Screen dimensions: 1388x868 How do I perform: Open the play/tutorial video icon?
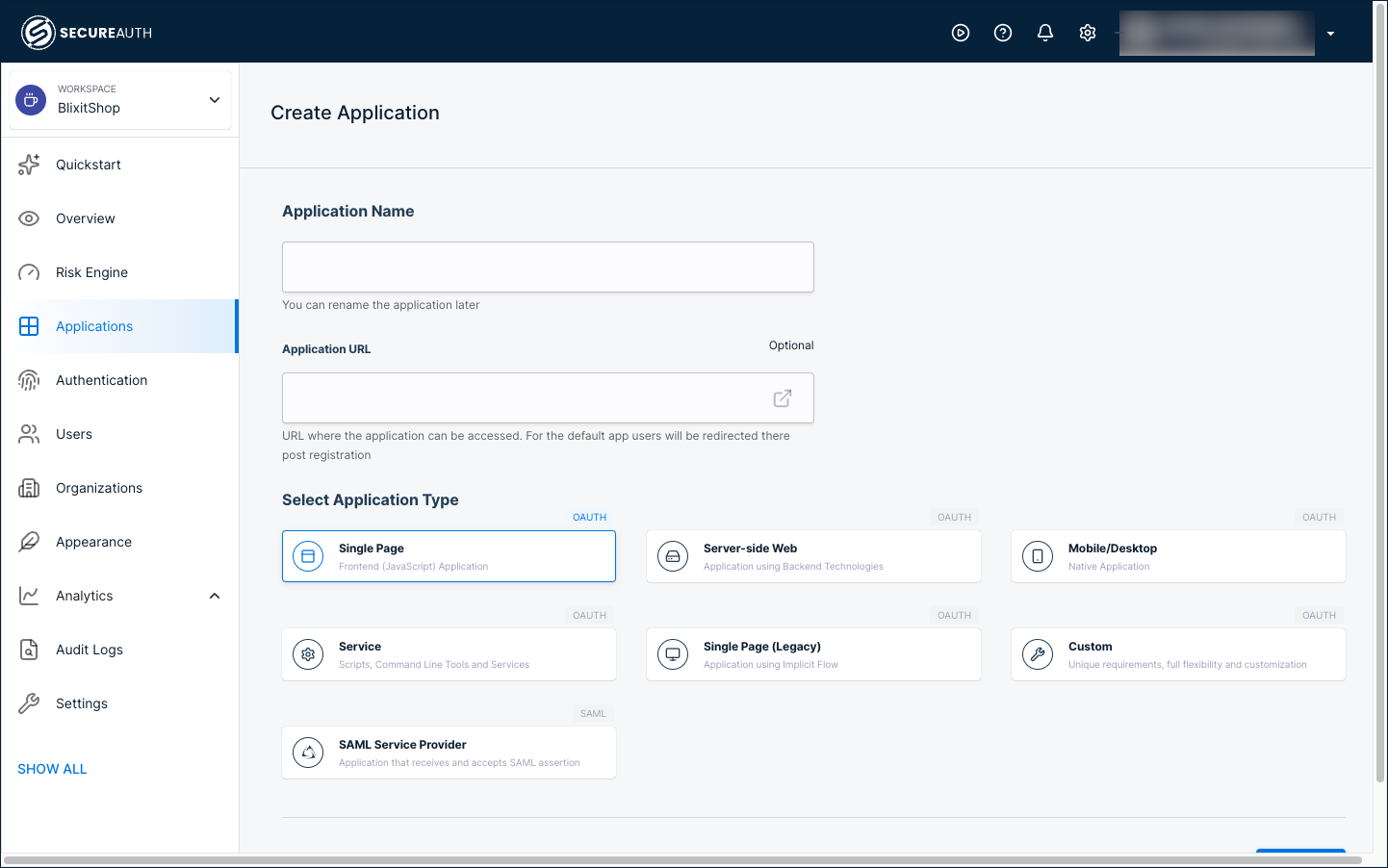pyautogui.click(x=961, y=33)
